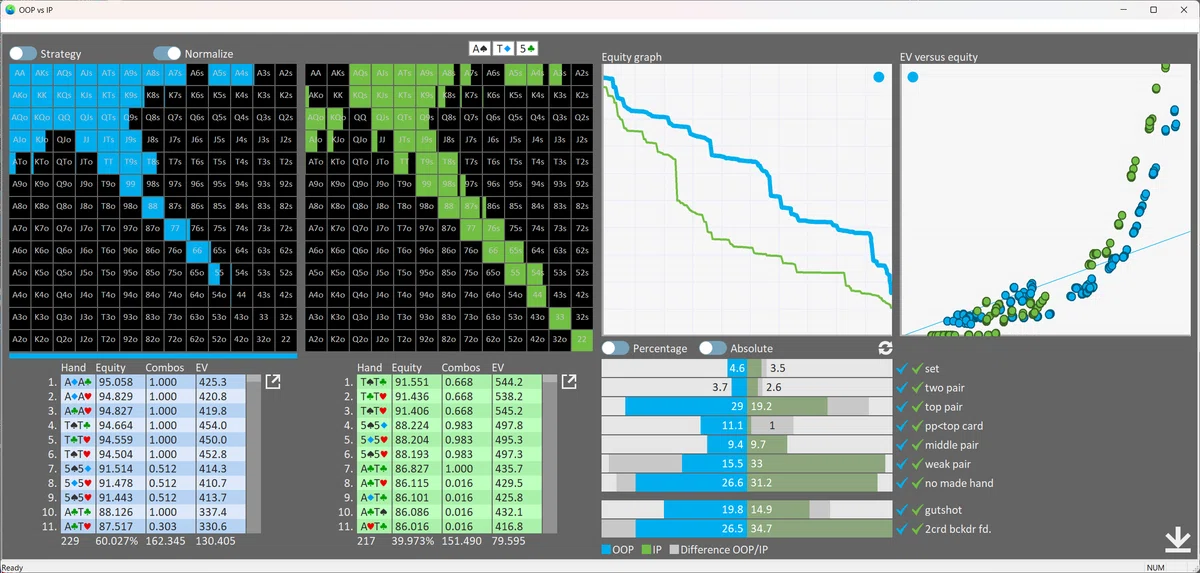Click the Equity graph title
1200x573 pixels.
[x=631, y=58]
